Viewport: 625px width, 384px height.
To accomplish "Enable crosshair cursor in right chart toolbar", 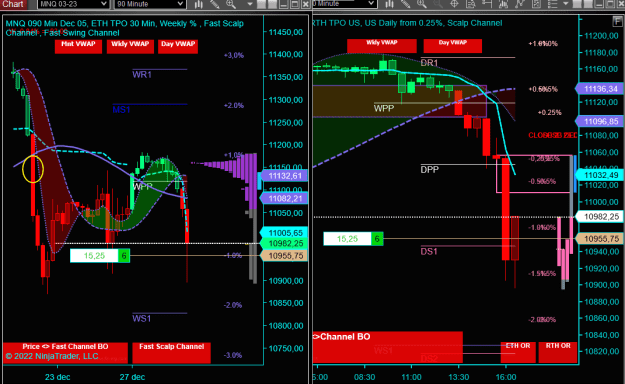I will coord(454,4).
